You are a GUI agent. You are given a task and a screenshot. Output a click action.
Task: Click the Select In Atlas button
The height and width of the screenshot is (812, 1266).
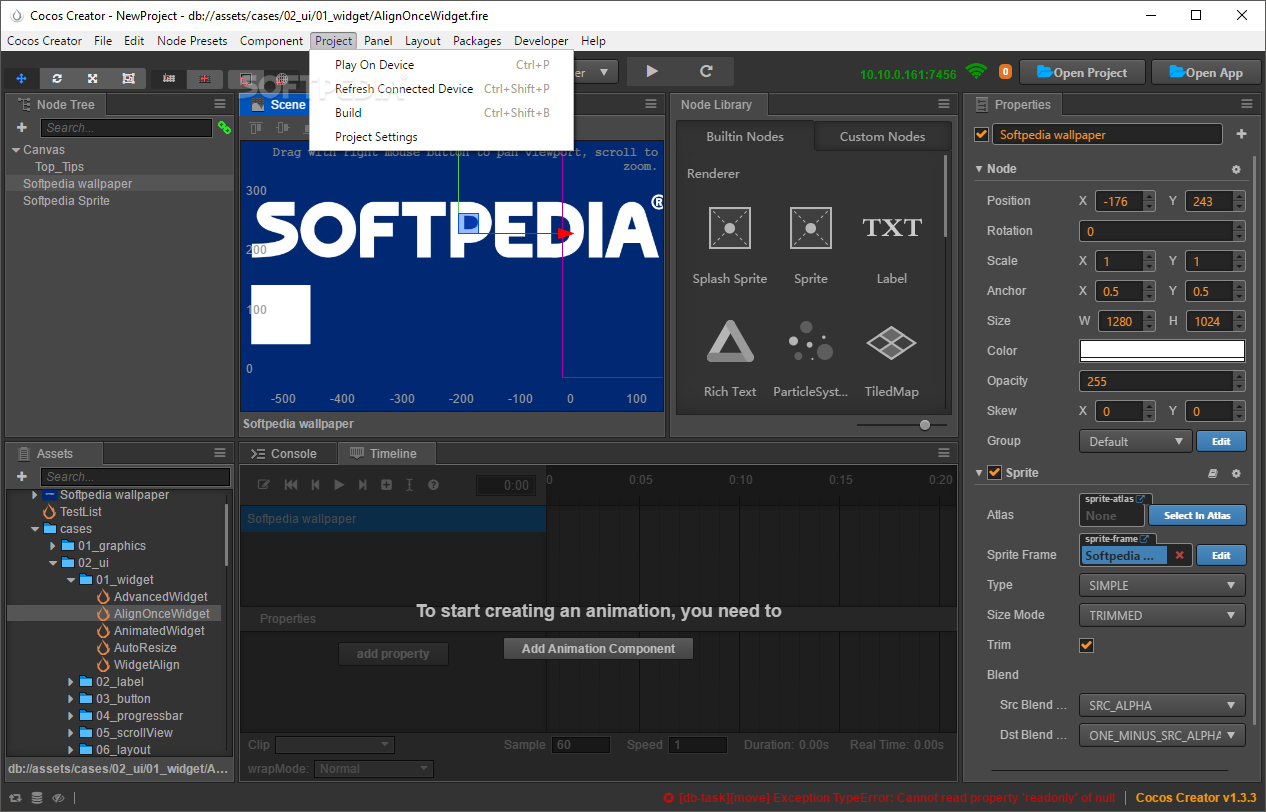[1197, 515]
